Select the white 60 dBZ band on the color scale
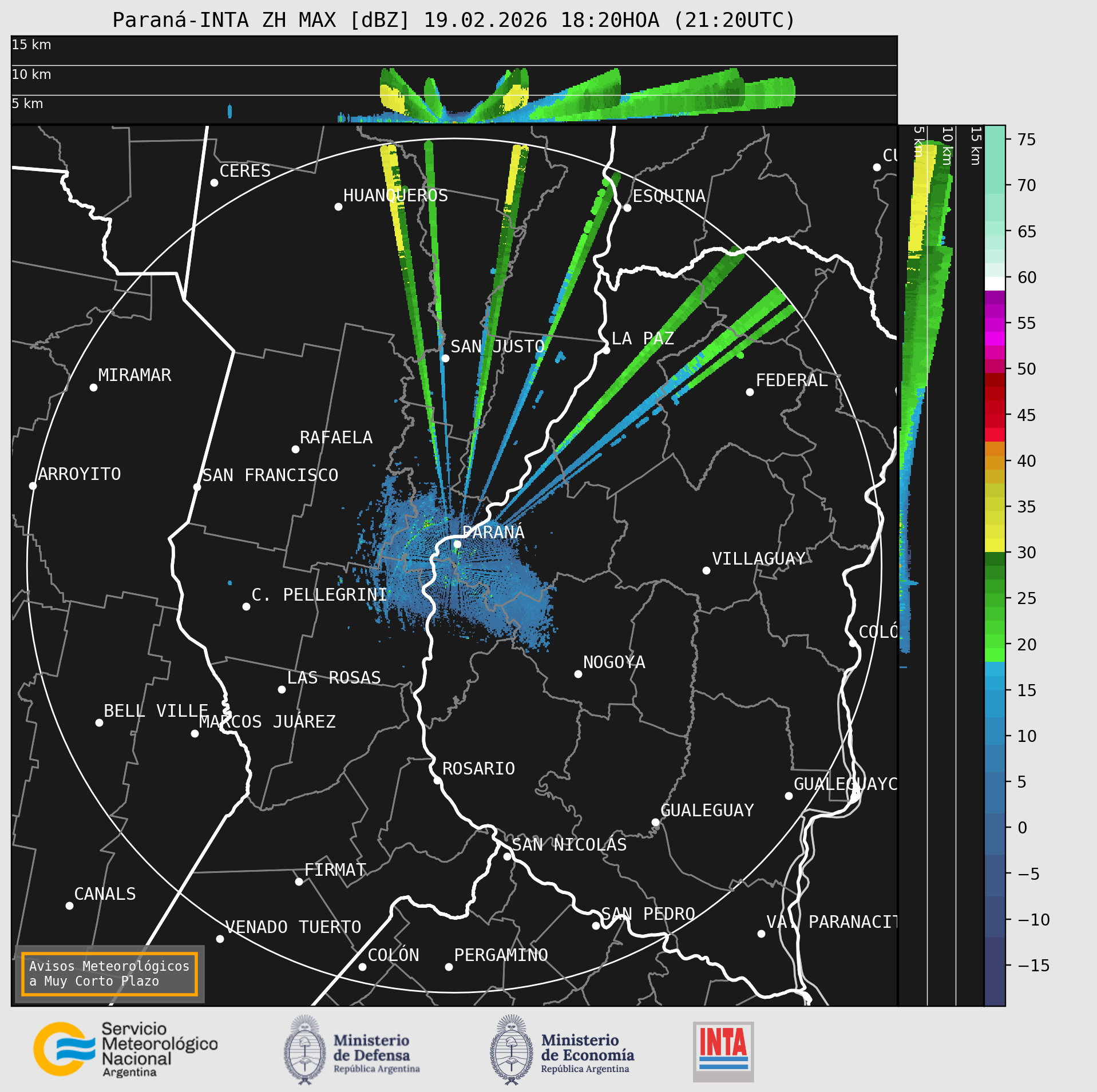The width and height of the screenshot is (1097, 1092). (x=995, y=284)
